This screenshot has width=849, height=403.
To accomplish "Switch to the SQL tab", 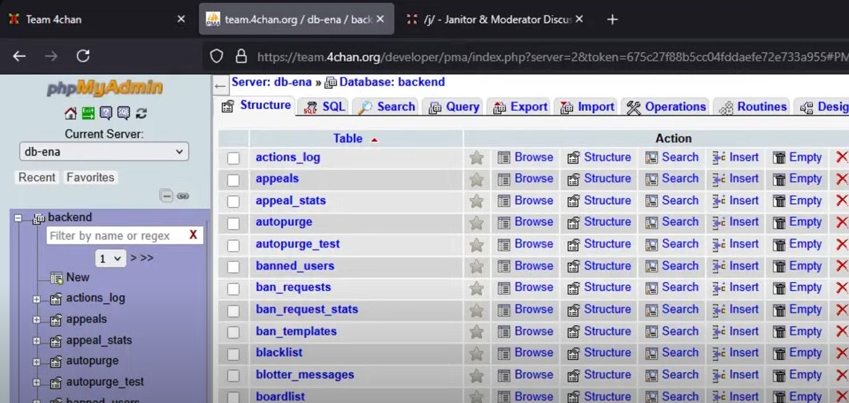I will point(324,107).
